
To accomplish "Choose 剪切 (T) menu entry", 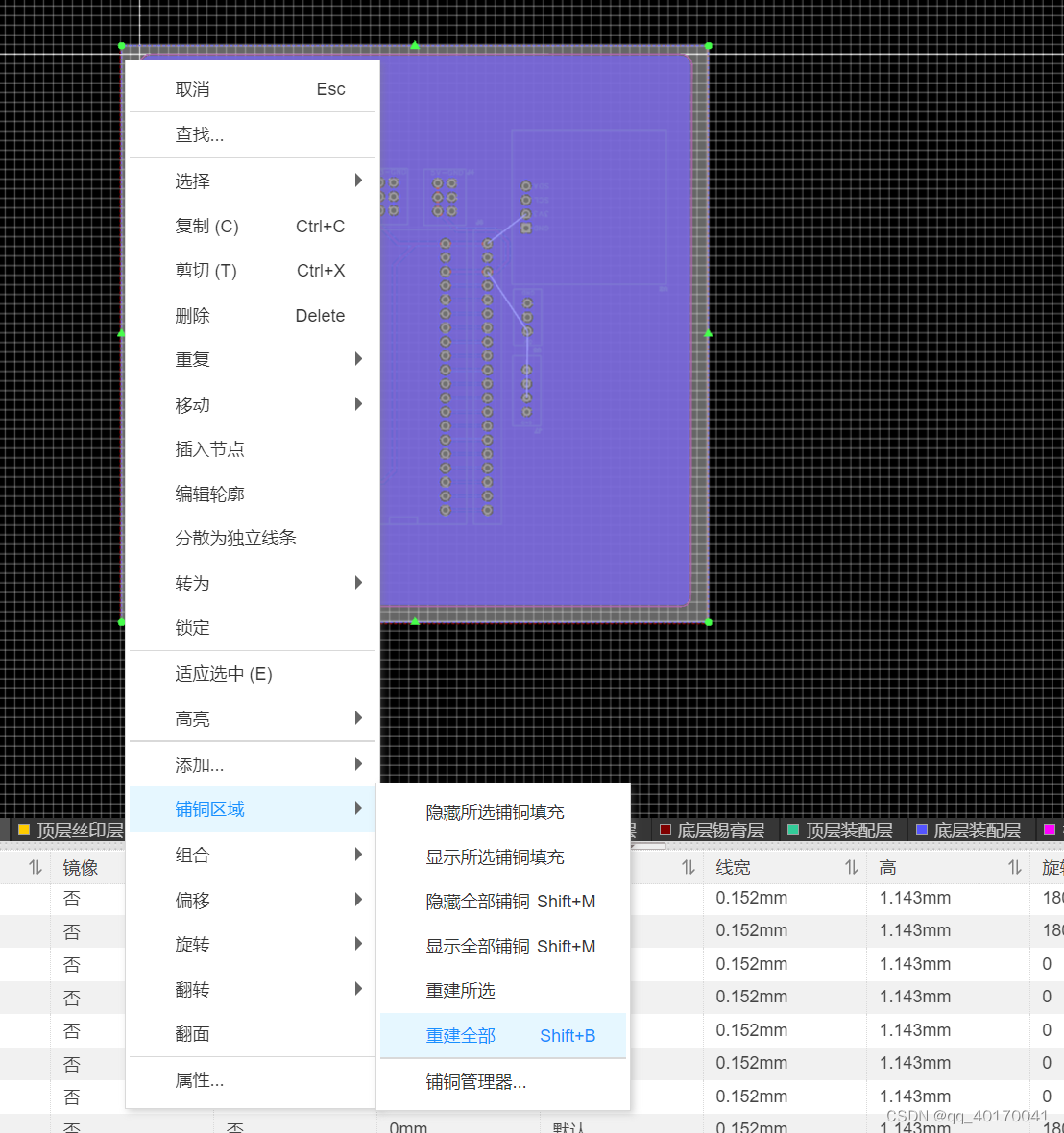I will (x=253, y=271).
